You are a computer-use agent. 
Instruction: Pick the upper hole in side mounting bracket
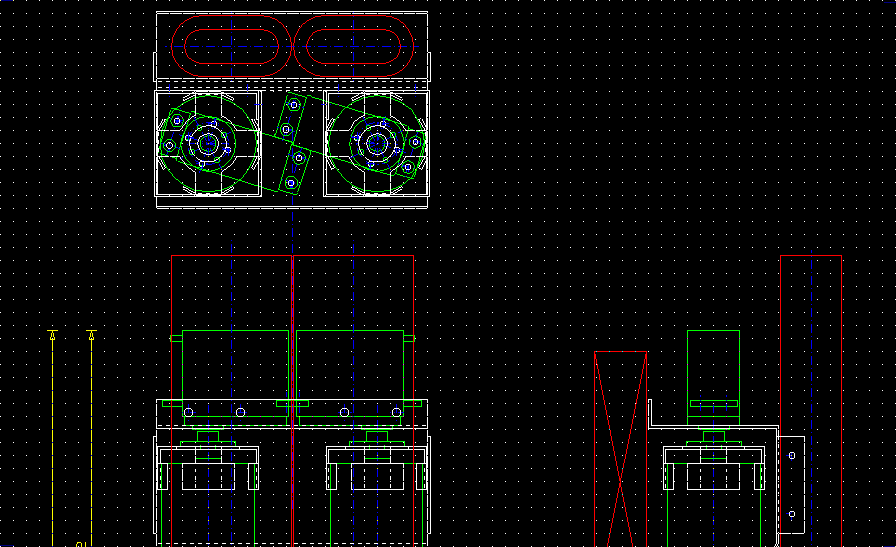[x=792, y=455]
